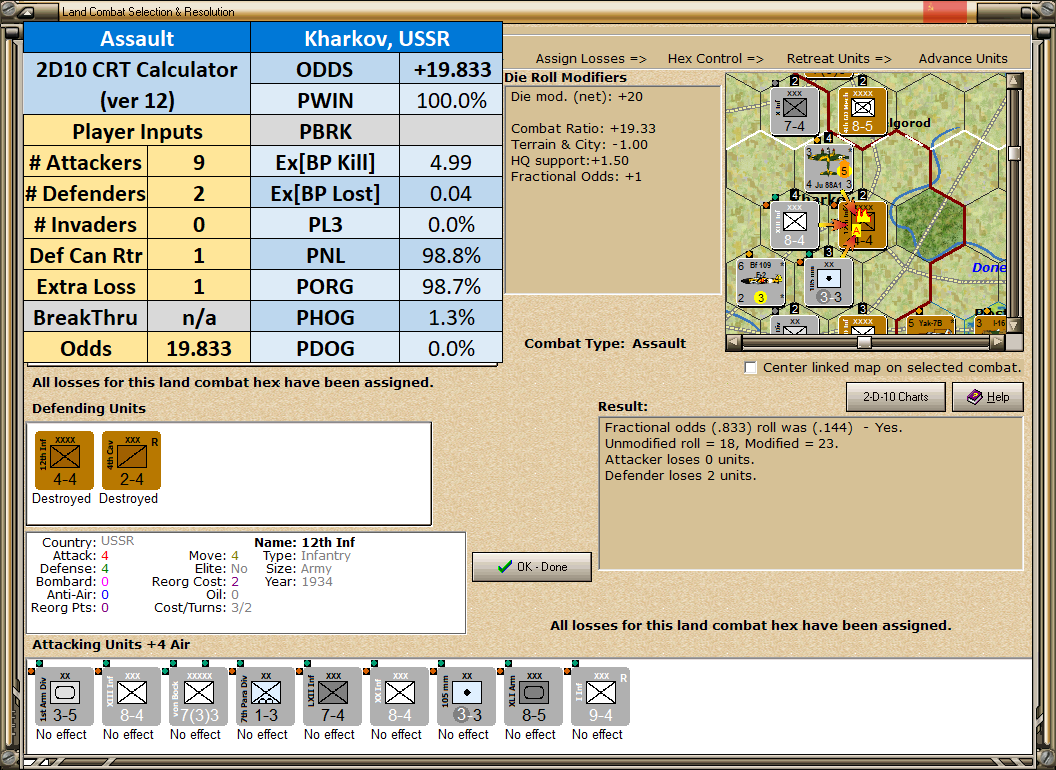
Task: Open Advance Units step
Action: [x=963, y=59]
